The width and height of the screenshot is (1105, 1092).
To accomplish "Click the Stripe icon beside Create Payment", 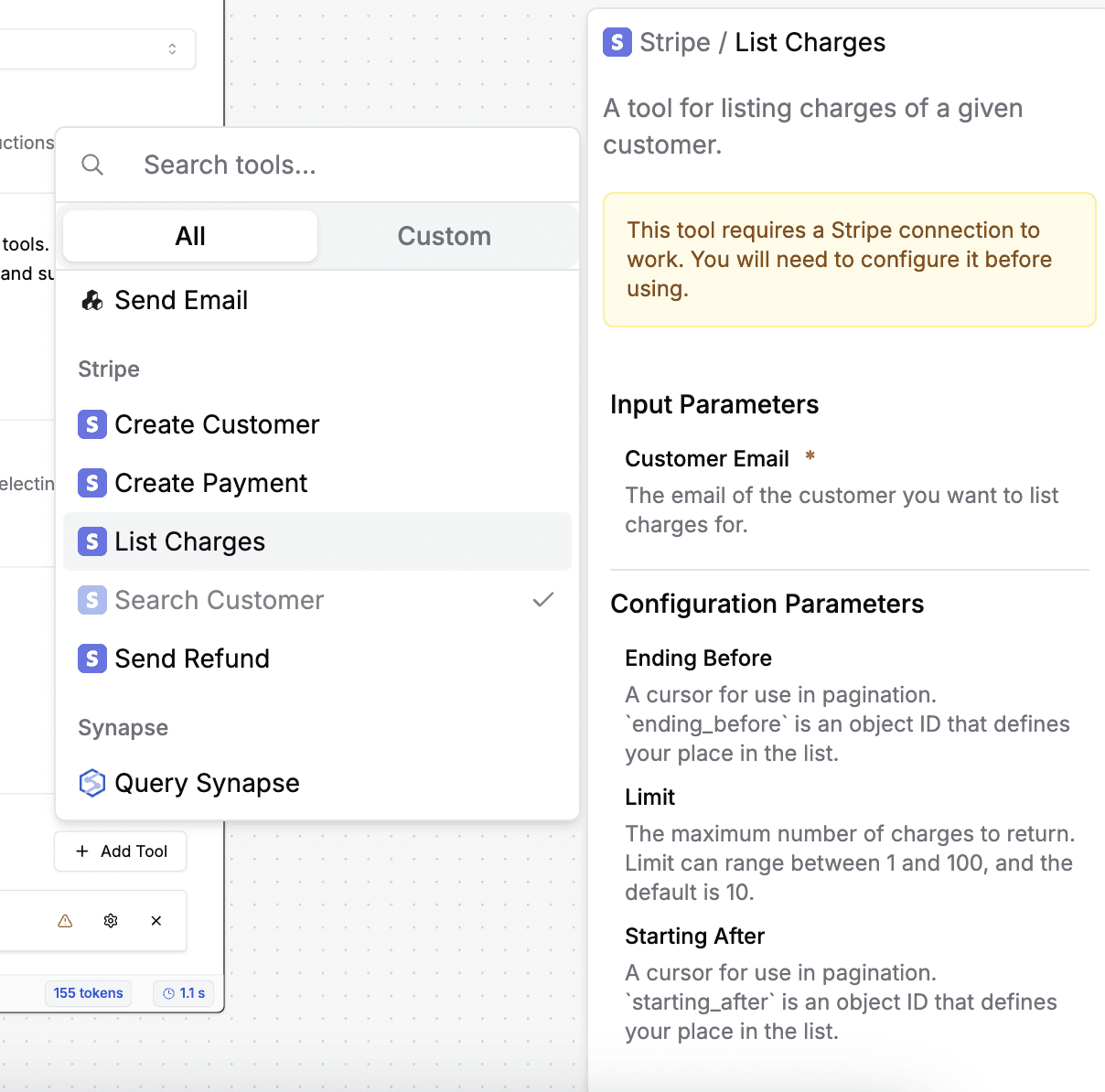I will [92, 483].
